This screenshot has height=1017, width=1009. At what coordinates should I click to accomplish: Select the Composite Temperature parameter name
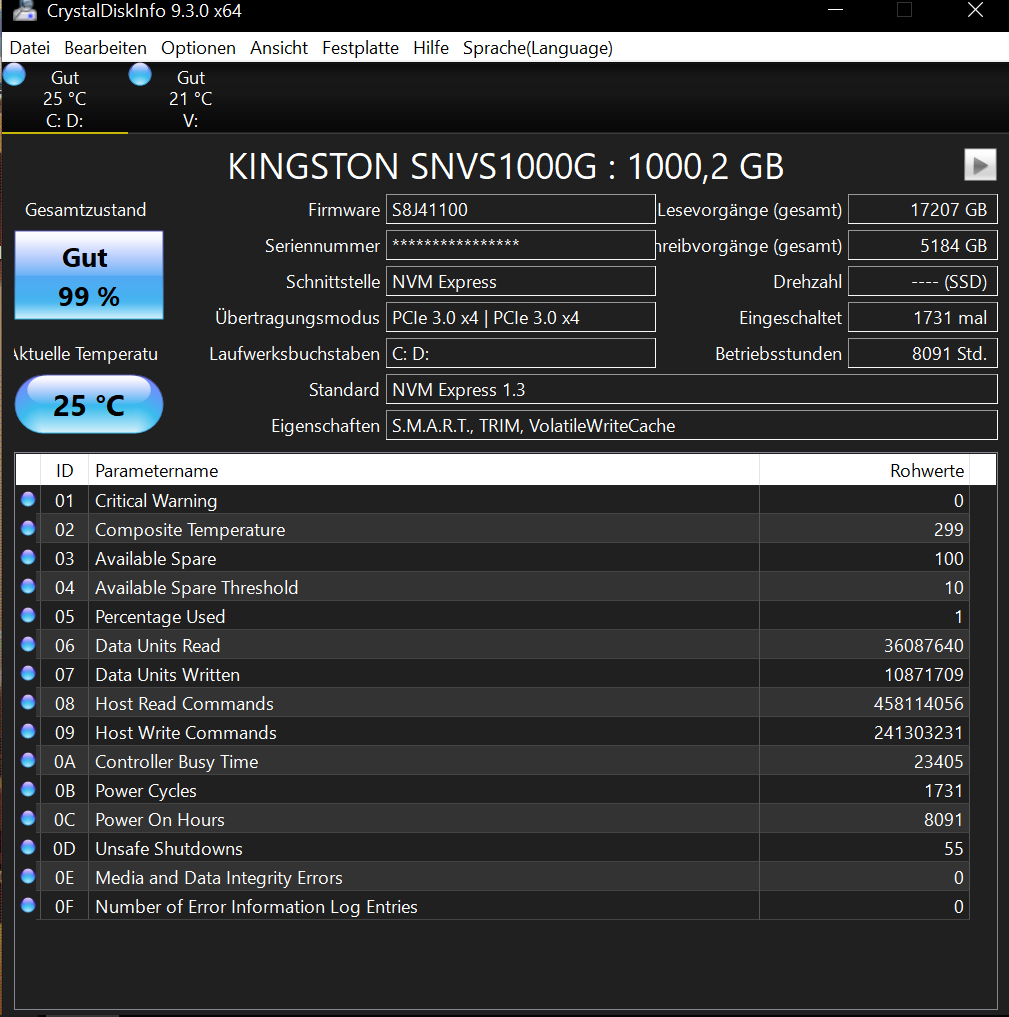[x=190, y=530]
